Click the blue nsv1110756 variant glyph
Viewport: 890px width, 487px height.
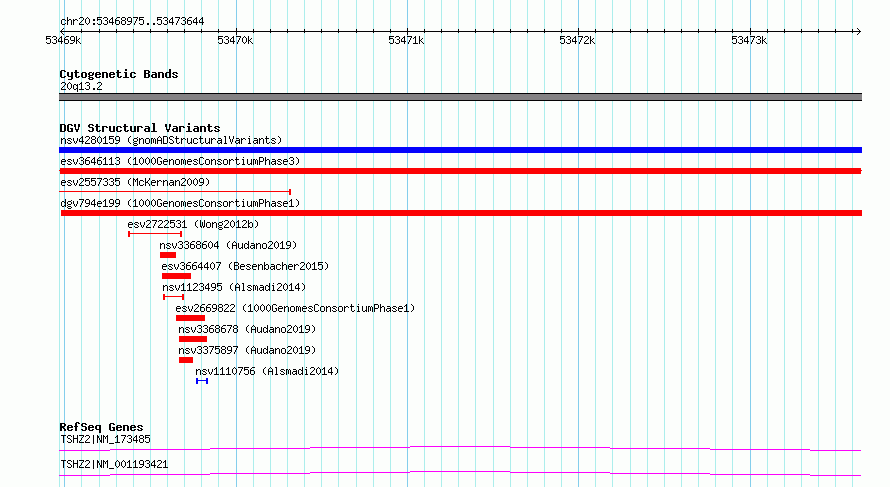[202, 381]
